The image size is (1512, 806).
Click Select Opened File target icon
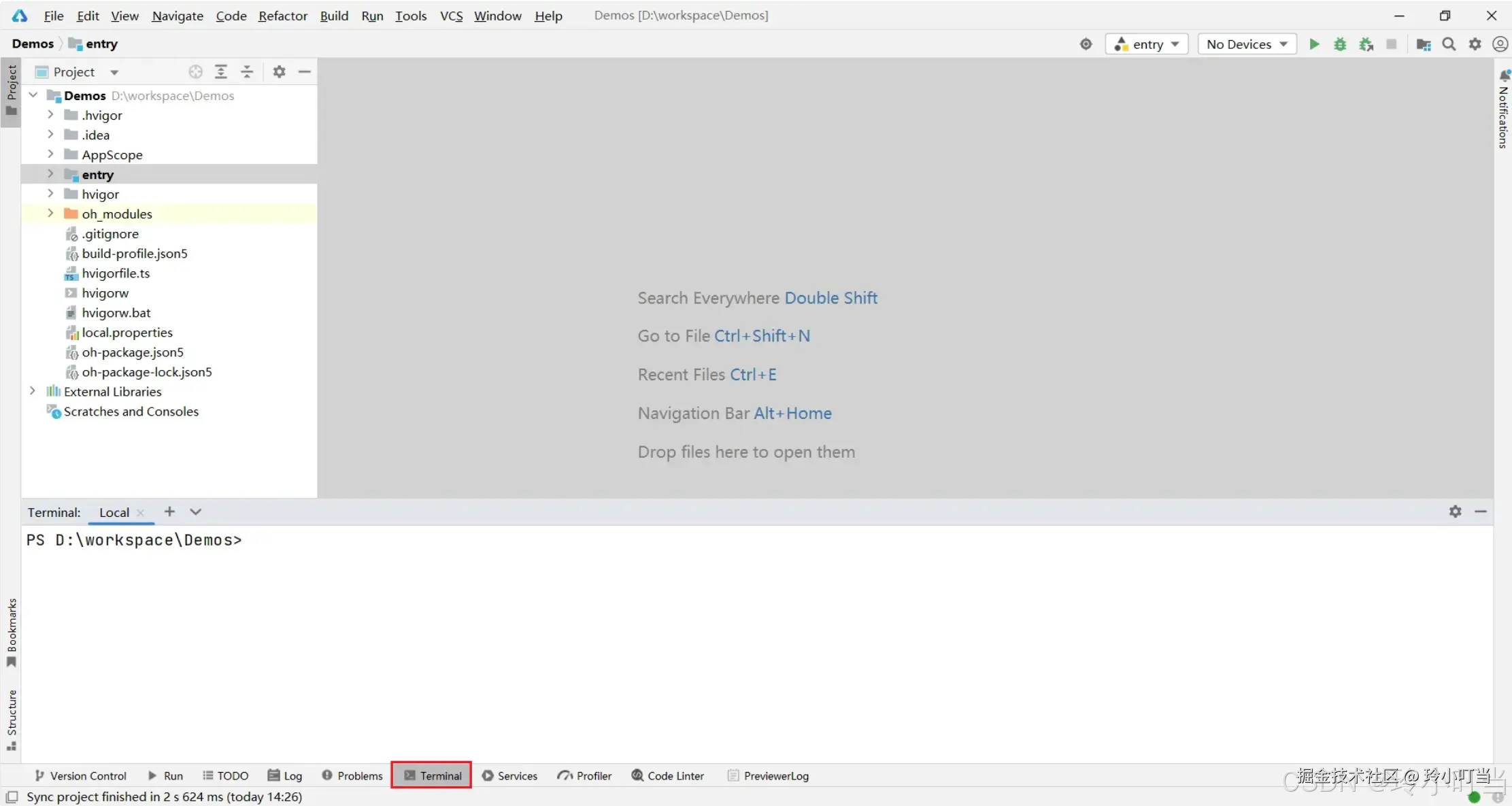point(195,72)
